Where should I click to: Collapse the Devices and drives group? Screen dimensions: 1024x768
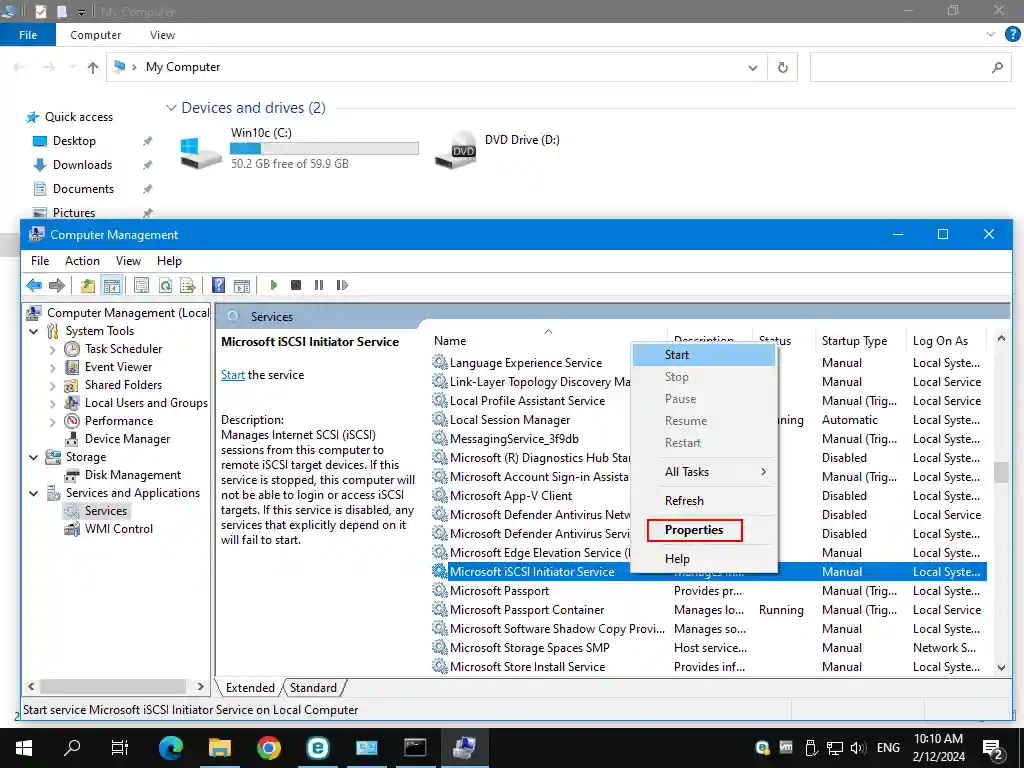(171, 108)
